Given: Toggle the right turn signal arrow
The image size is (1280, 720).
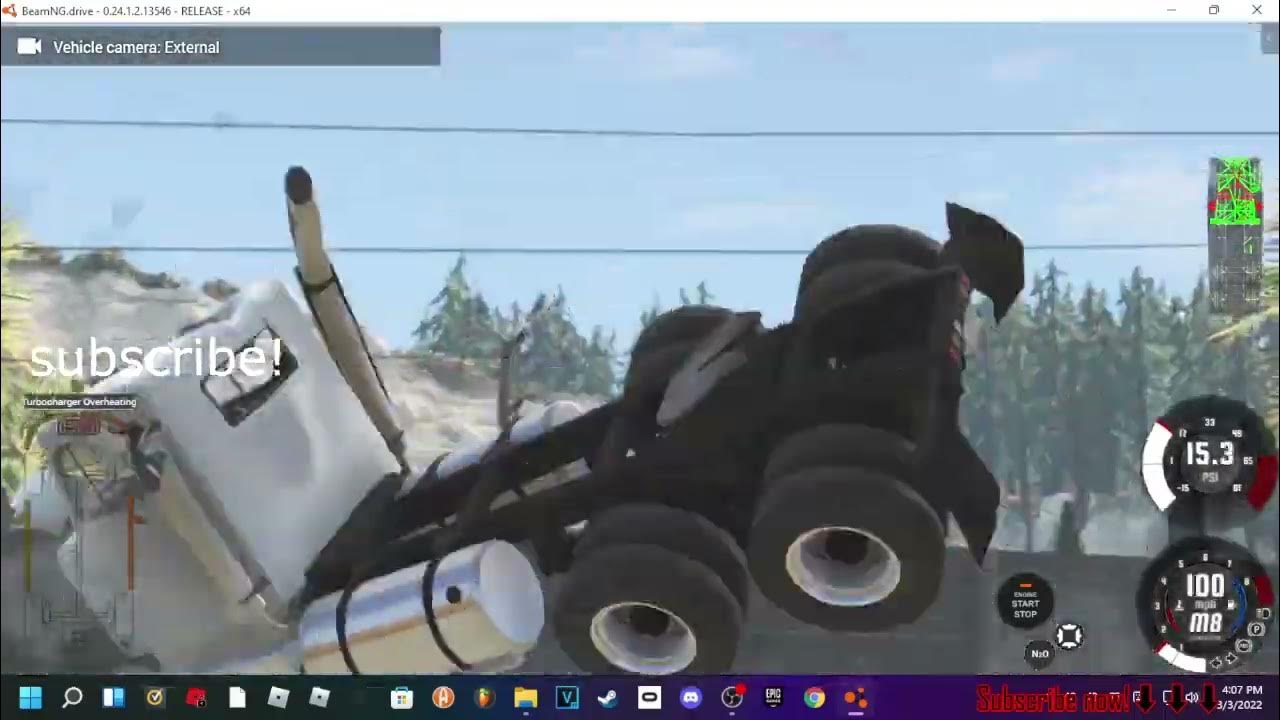Looking at the screenshot, I should coord(1231,658).
